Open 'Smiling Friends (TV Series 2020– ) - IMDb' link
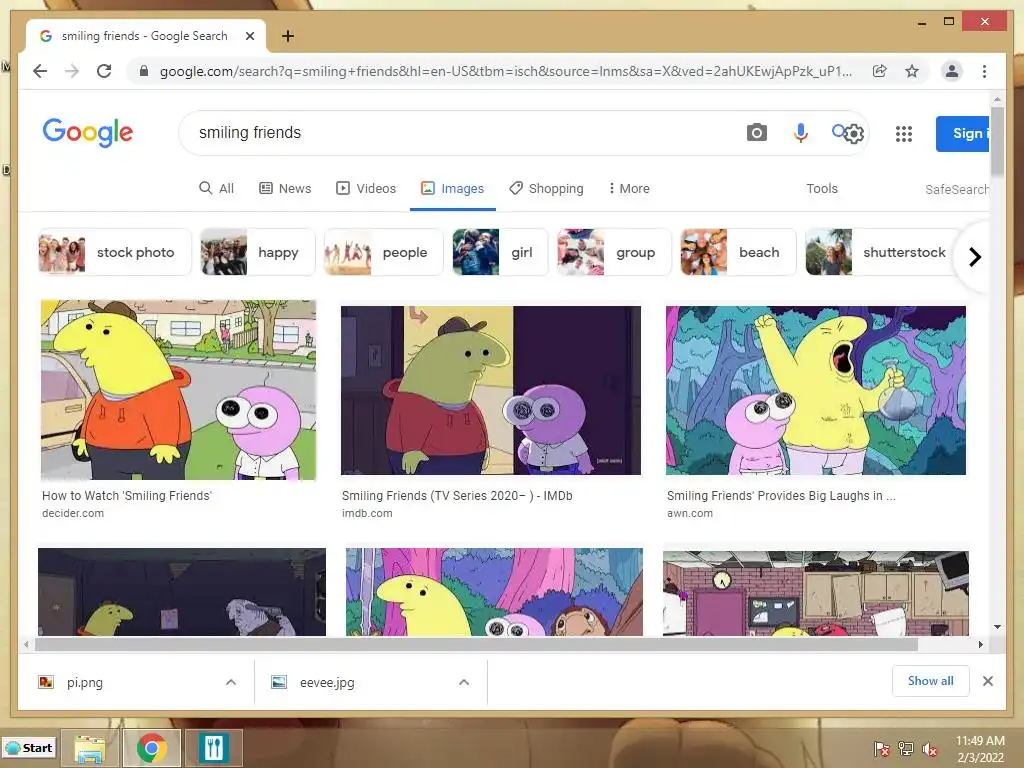 click(457, 496)
